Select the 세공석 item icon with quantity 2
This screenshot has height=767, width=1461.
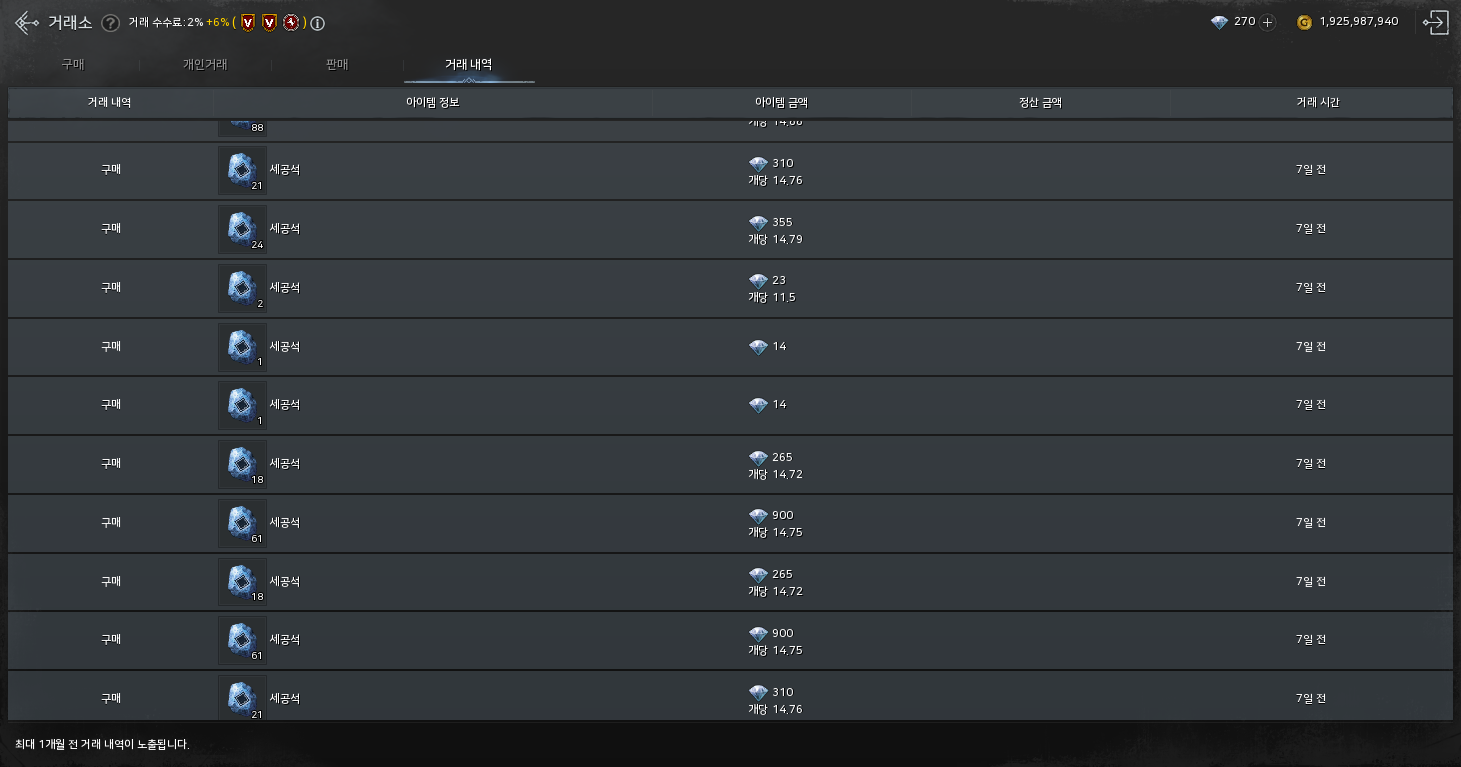click(x=242, y=288)
